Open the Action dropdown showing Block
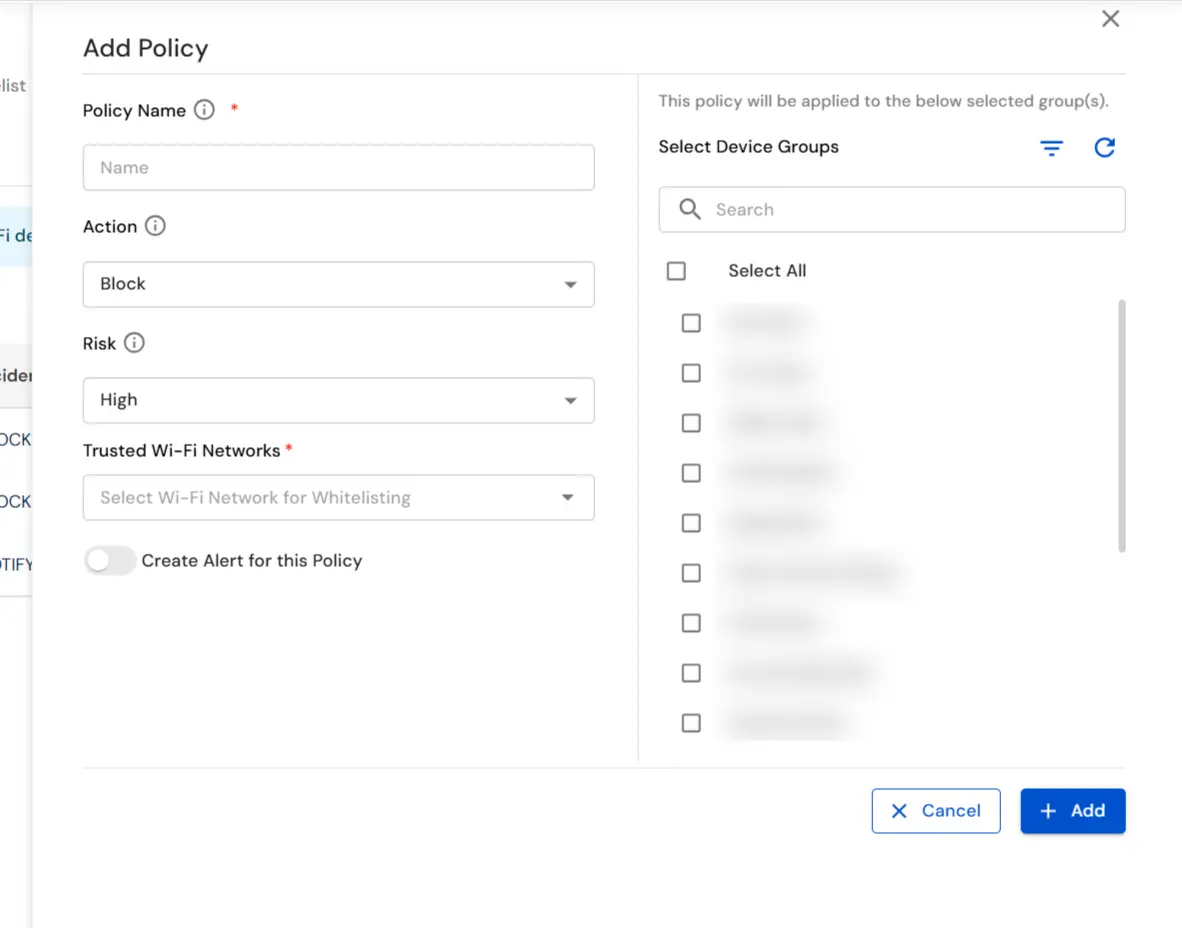This screenshot has width=1182, height=928. coord(338,284)
